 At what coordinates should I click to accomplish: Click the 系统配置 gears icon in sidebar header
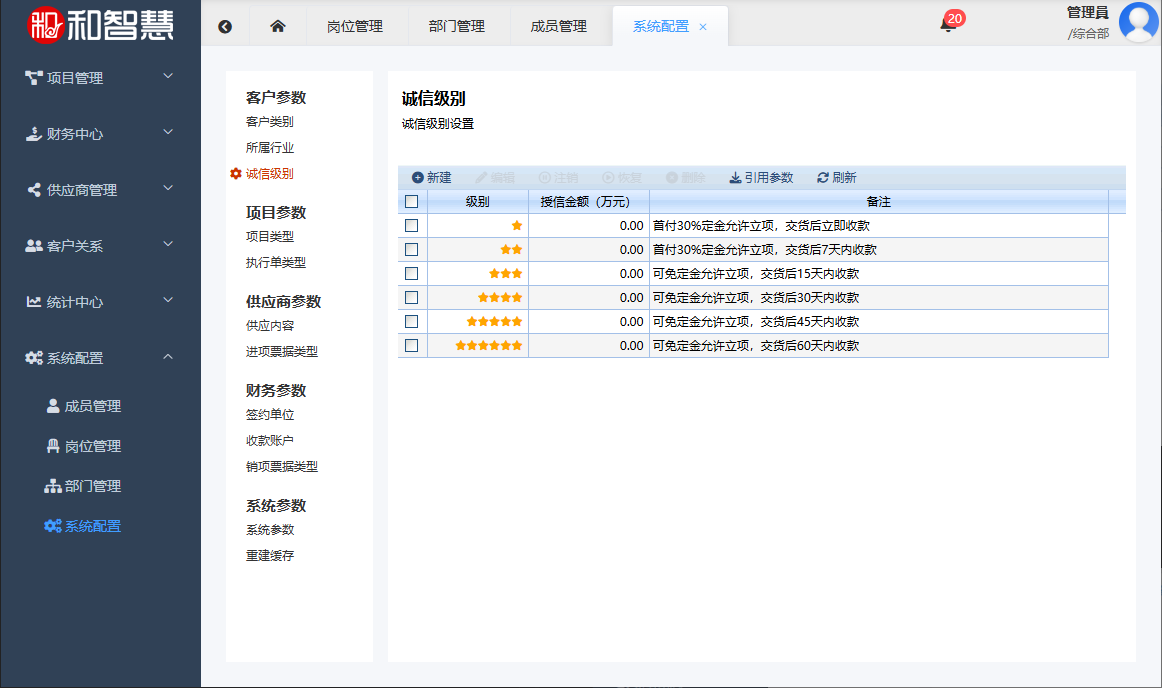click(34, 358)
